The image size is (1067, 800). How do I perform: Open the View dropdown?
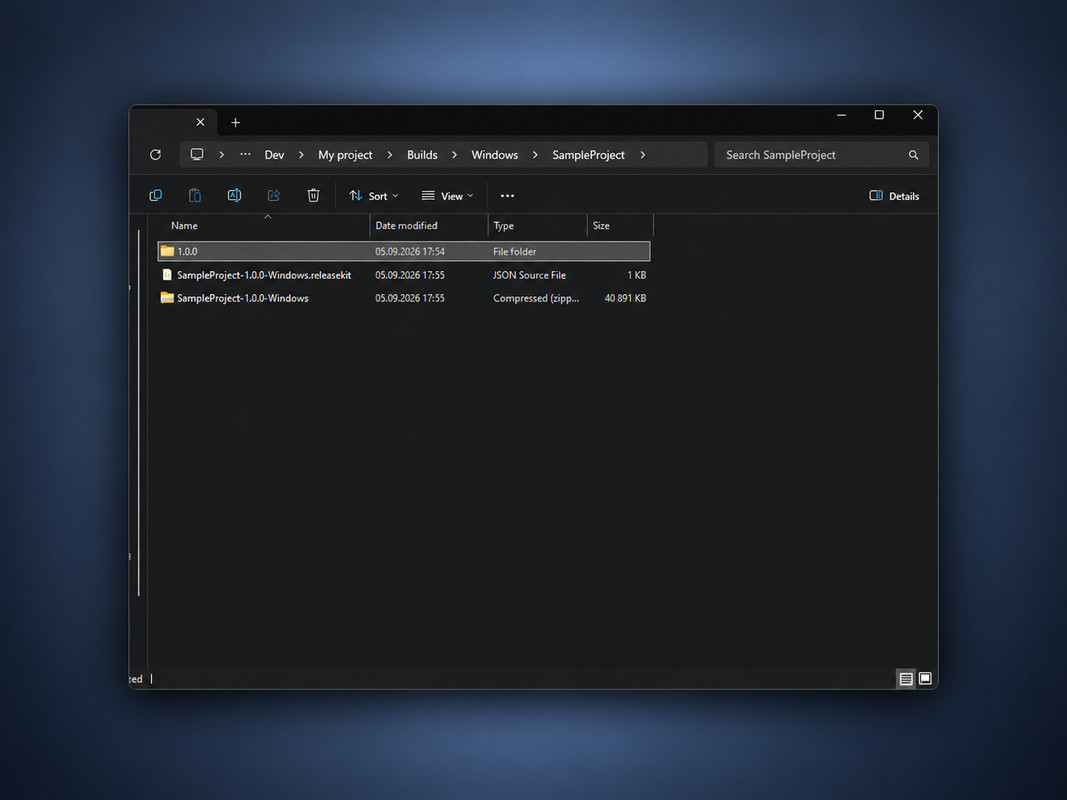pyautogui.click(x=447, y=196)
